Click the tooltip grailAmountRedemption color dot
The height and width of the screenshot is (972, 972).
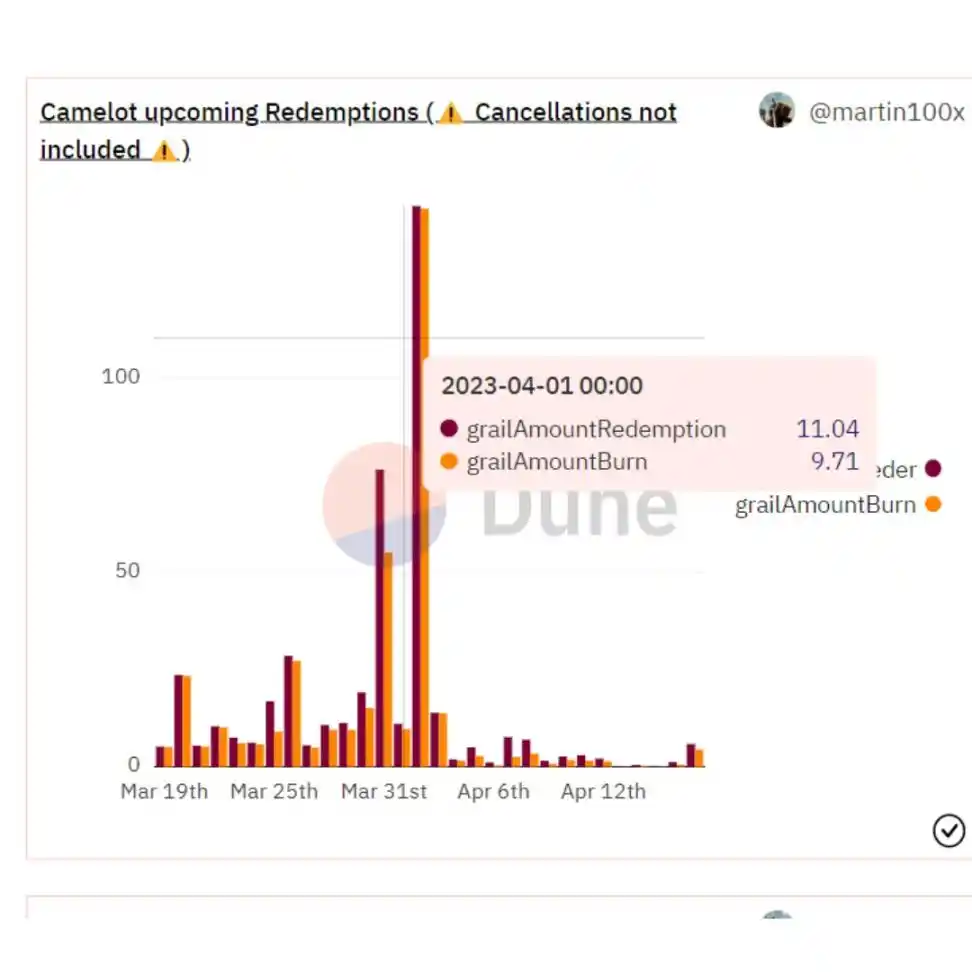pos(449,428)
